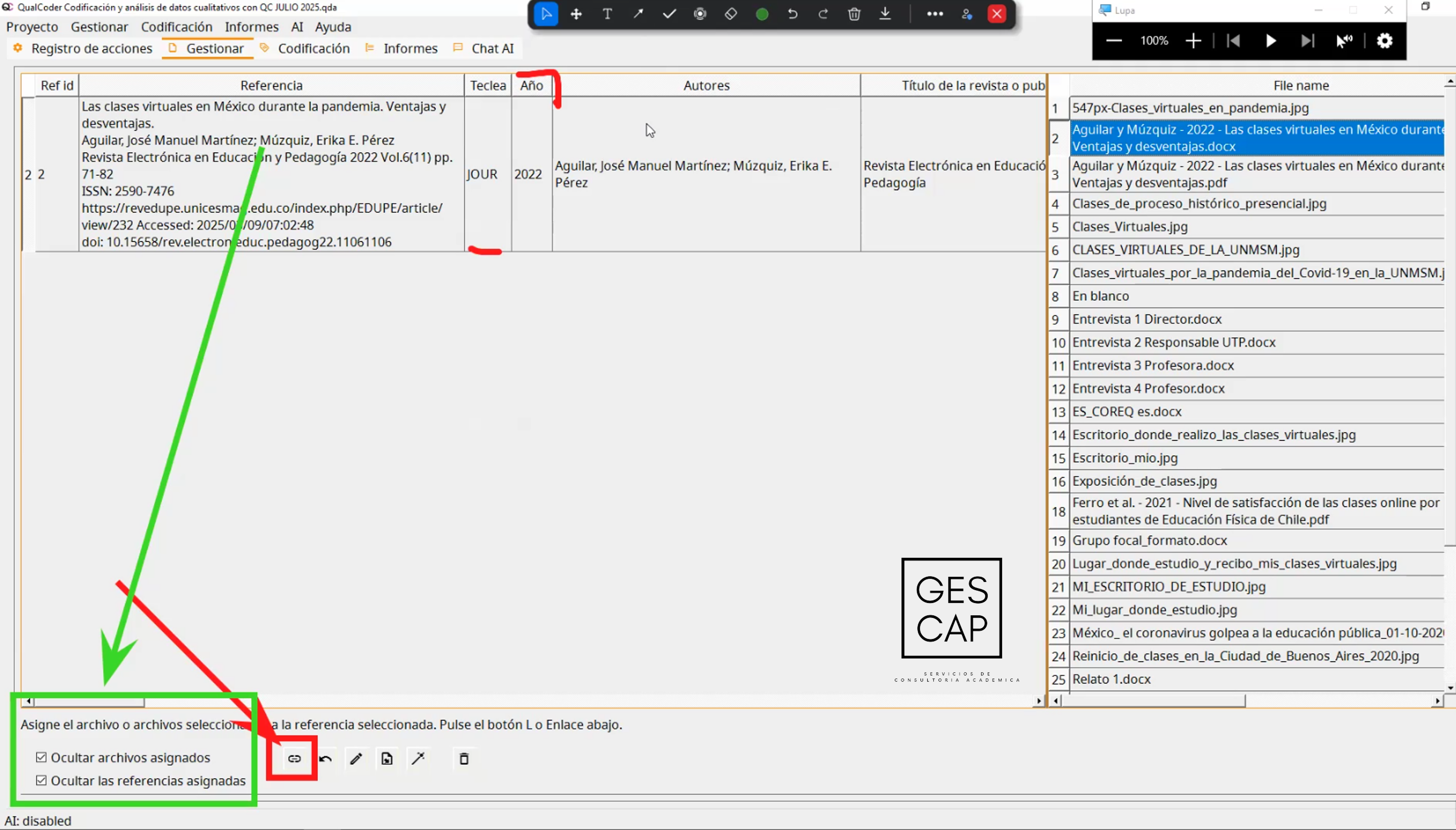This screenshot has height=830, width=1456.
Task: Open the Ayuda menu
Action: pos(333,27)
